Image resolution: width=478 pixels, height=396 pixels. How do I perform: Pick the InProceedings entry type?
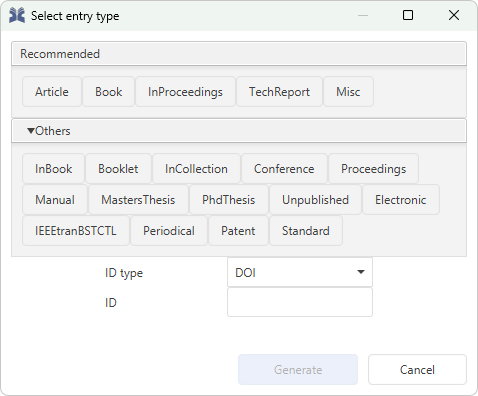tap(185, 92)
